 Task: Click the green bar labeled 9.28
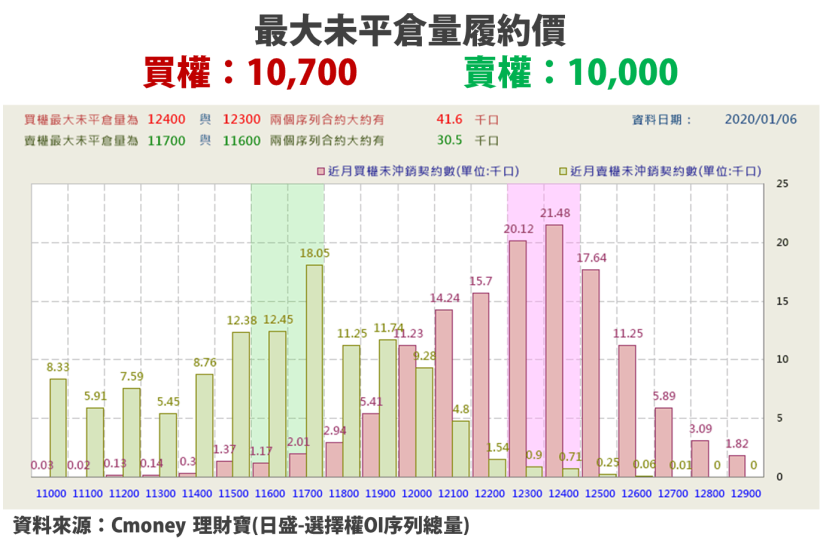pos(424,422)
